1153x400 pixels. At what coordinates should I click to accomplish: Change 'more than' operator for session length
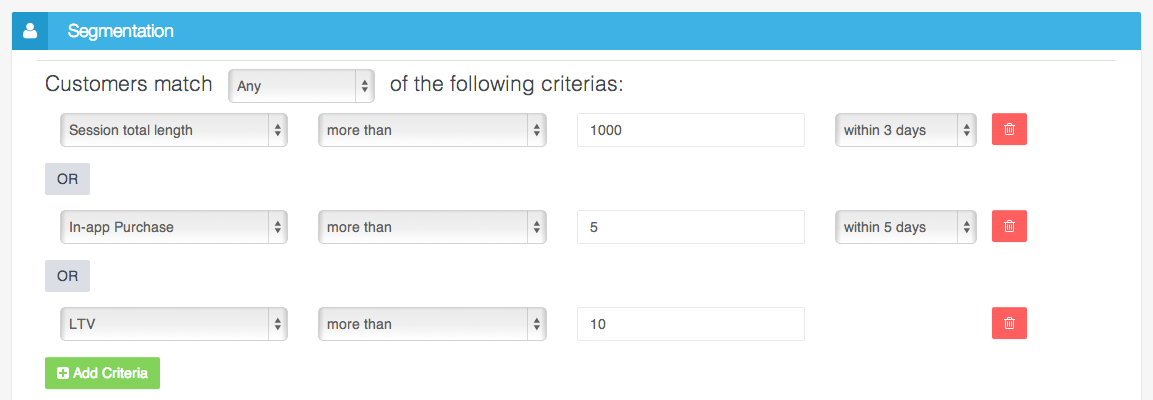click(x=432, y=130)
